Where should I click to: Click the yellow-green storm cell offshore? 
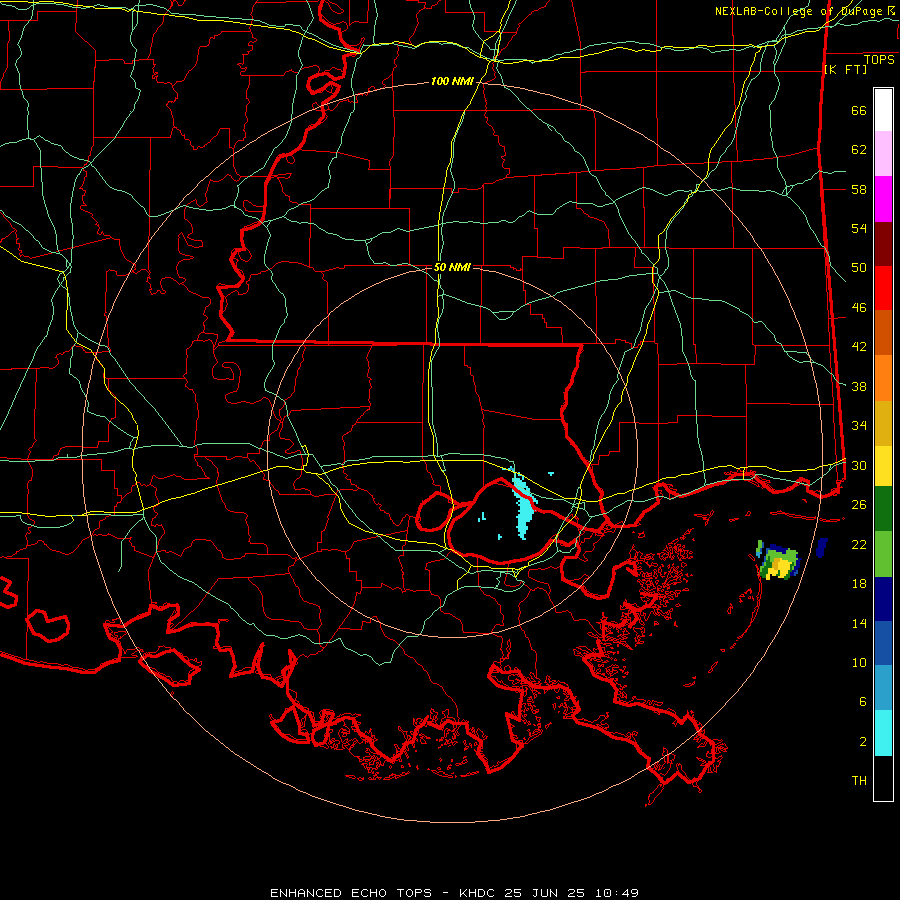coord(778,563)
